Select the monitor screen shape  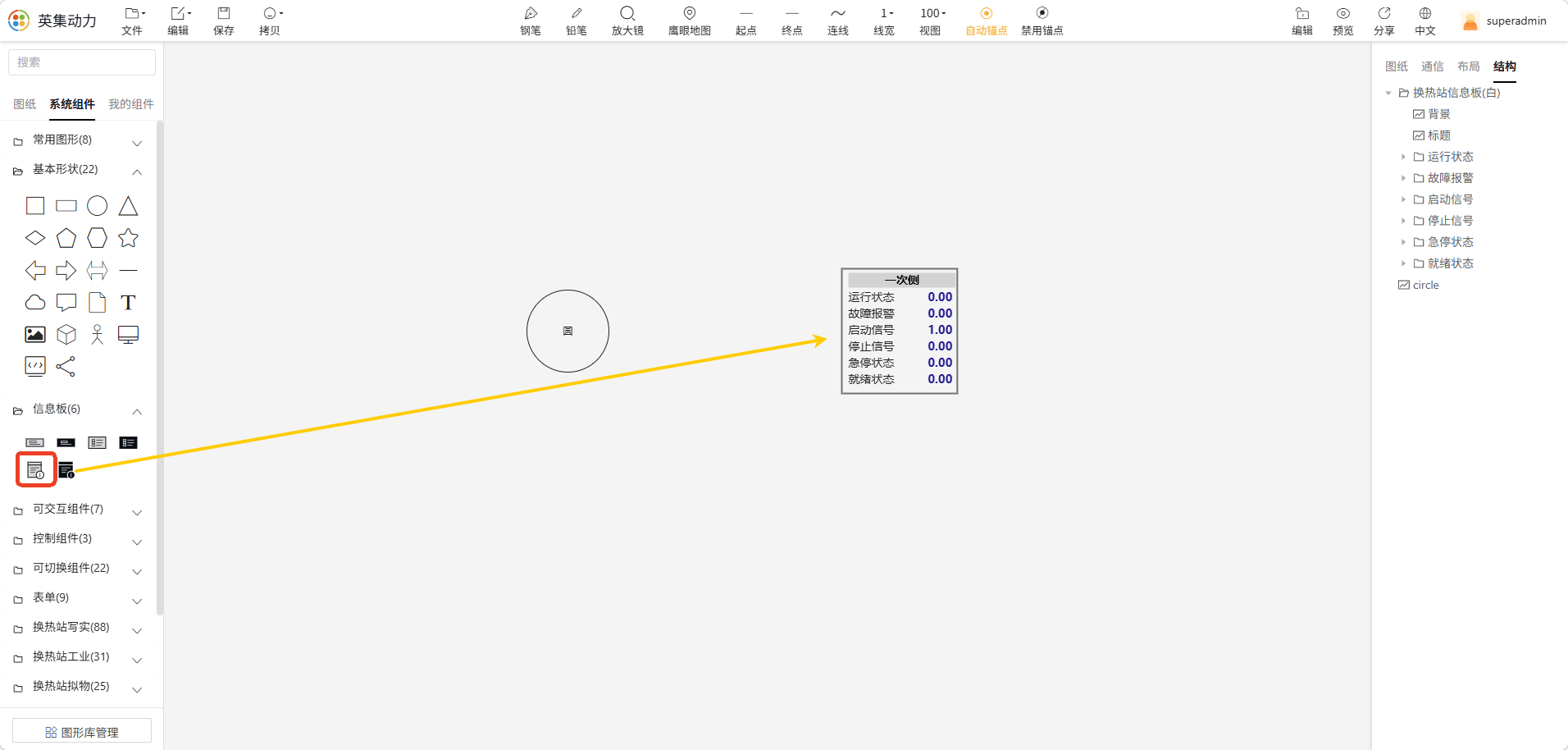click(128, 334)
